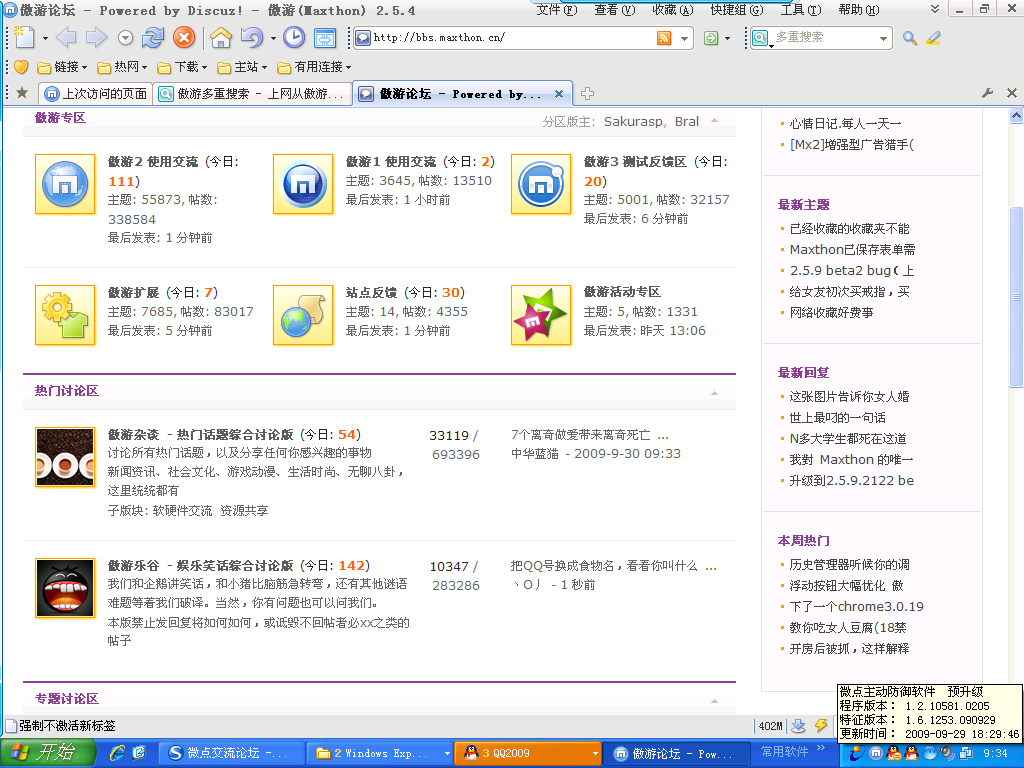Go to home page via house icon
Screen dimensions: 1024x768
221,37
